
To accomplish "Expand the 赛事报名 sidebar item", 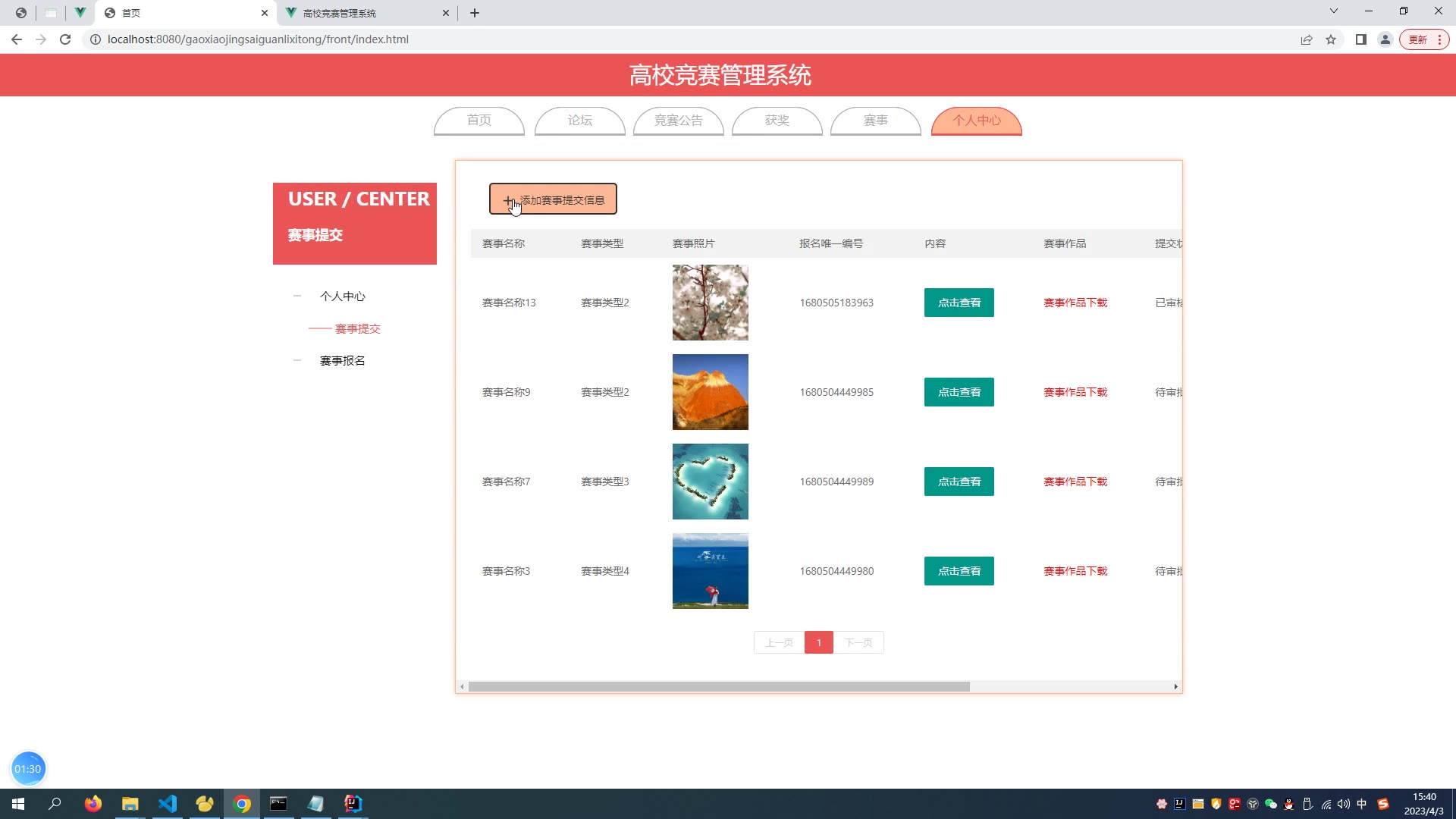I will (x=342, y=361).
